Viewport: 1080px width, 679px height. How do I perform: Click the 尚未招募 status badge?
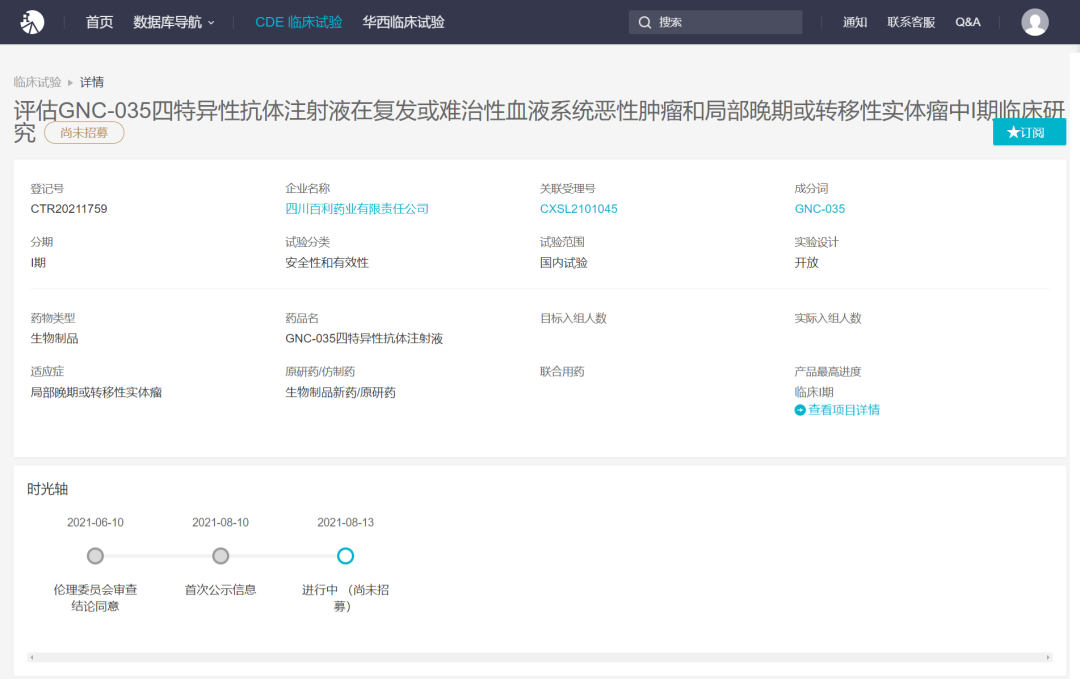point(84,133)
